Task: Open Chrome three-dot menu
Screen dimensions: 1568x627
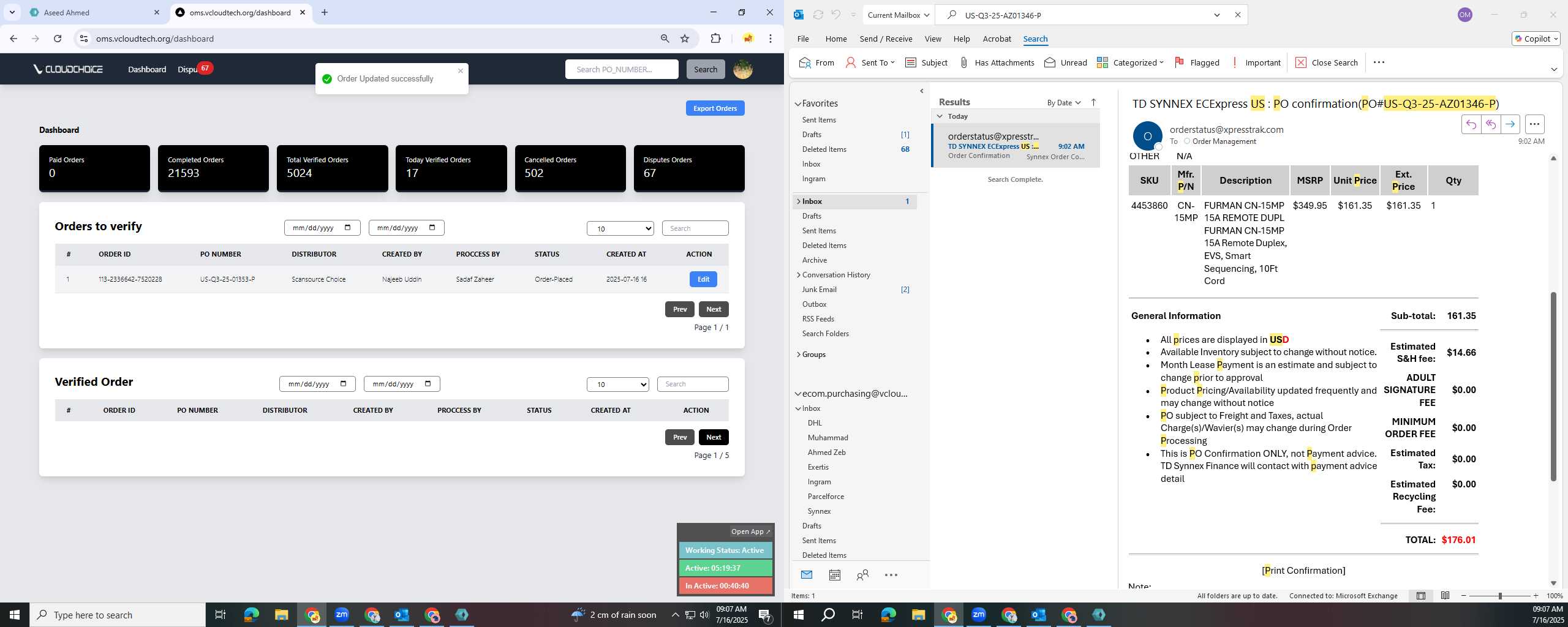Action: pos(771,39)
